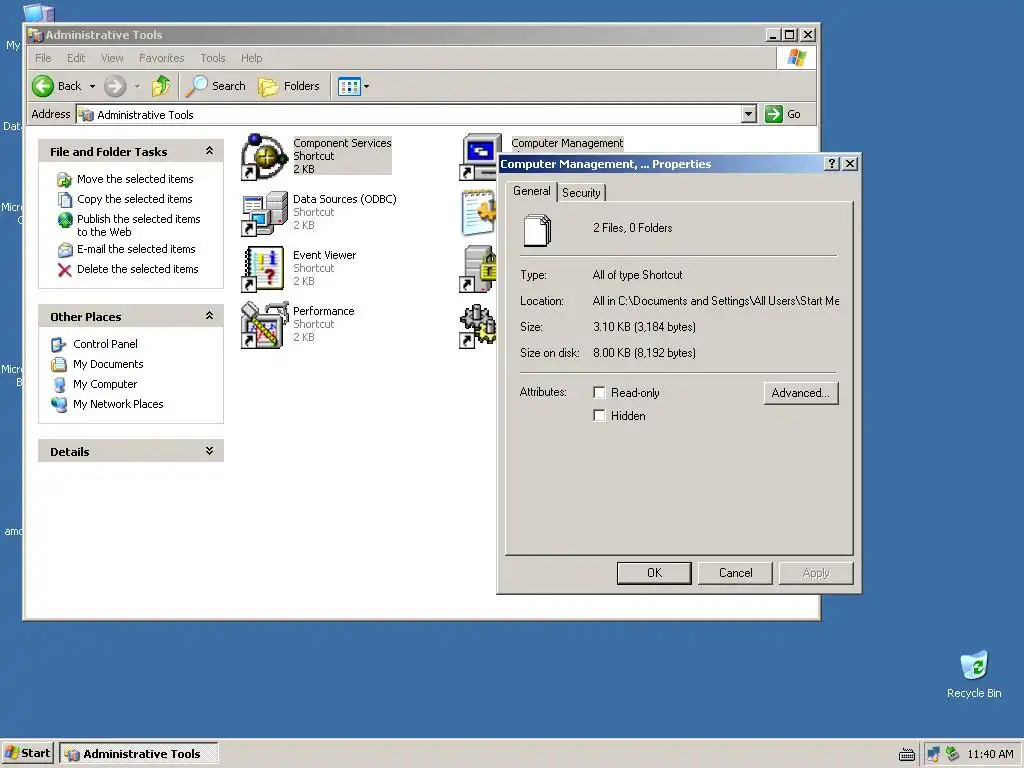This screenshot has height=768, width=1024.
Task: Click the Views toolbar icon
Action: (x=349, y=86)
